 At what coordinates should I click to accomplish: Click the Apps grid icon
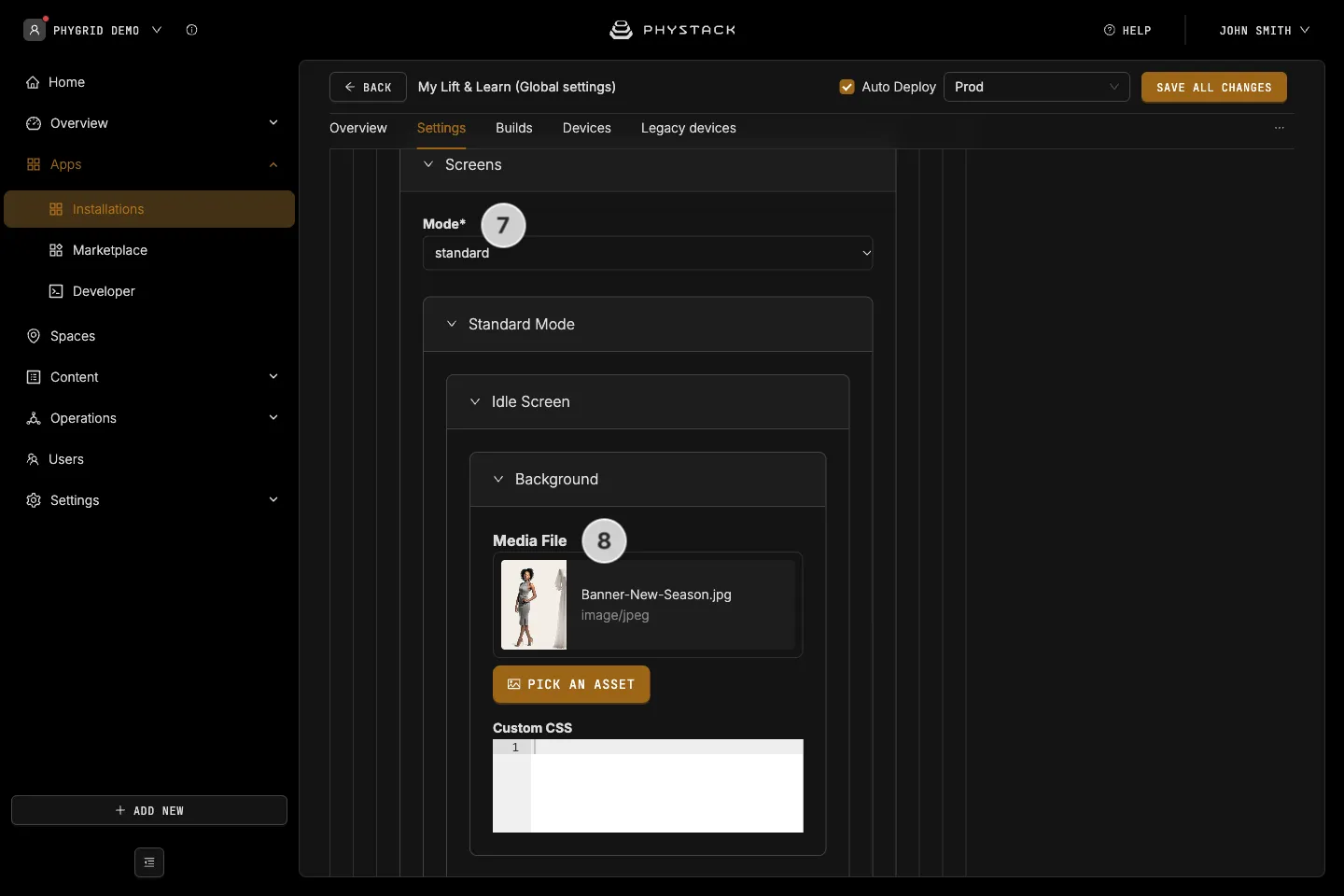[34, 164]
